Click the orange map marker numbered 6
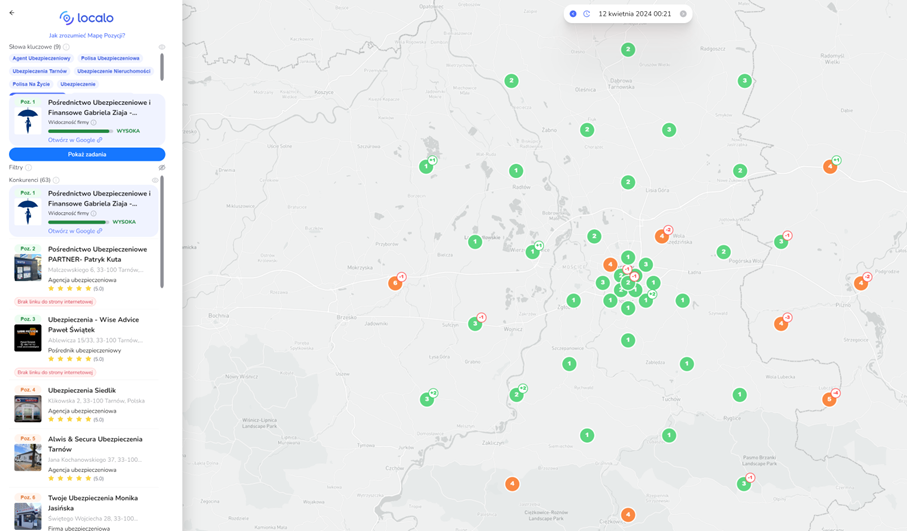The height and width of the screenshot is (531, 907). (x=395, y=283)
